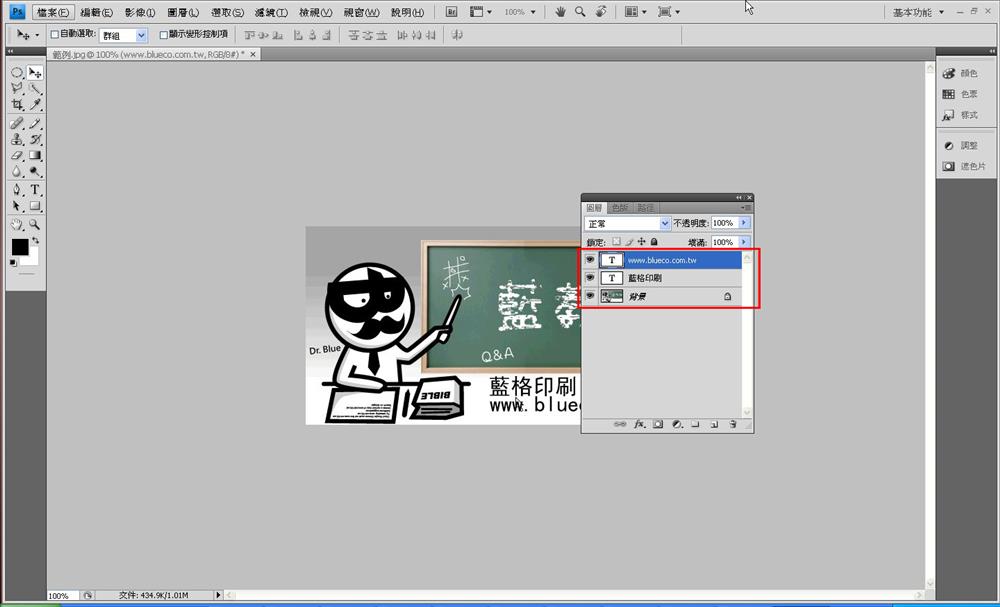Select the Gradient tool

pos(35,156)
